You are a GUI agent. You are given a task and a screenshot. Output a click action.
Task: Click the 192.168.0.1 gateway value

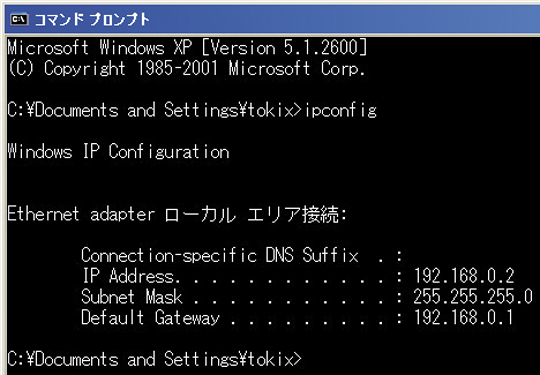click(x=464, y=317)
